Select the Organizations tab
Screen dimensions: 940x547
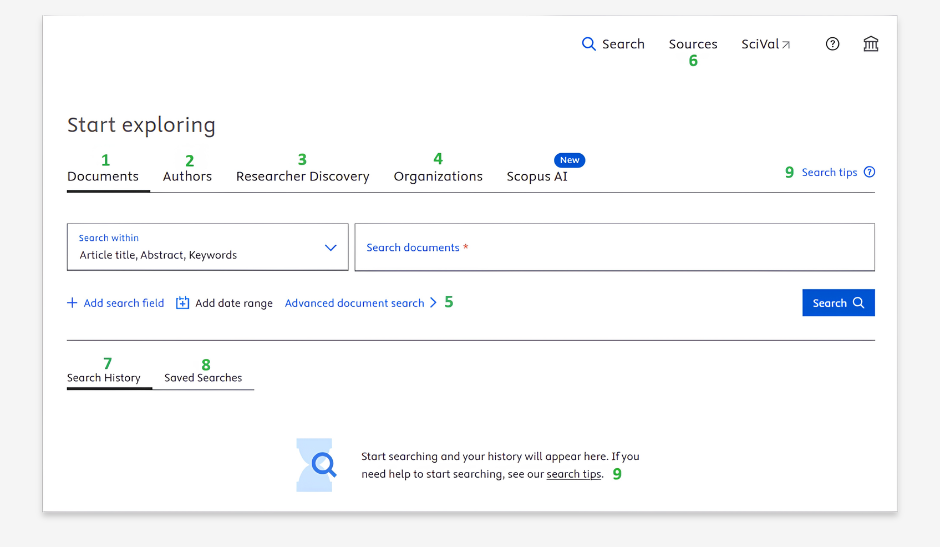pyautogui.click(x=438, y=176)
